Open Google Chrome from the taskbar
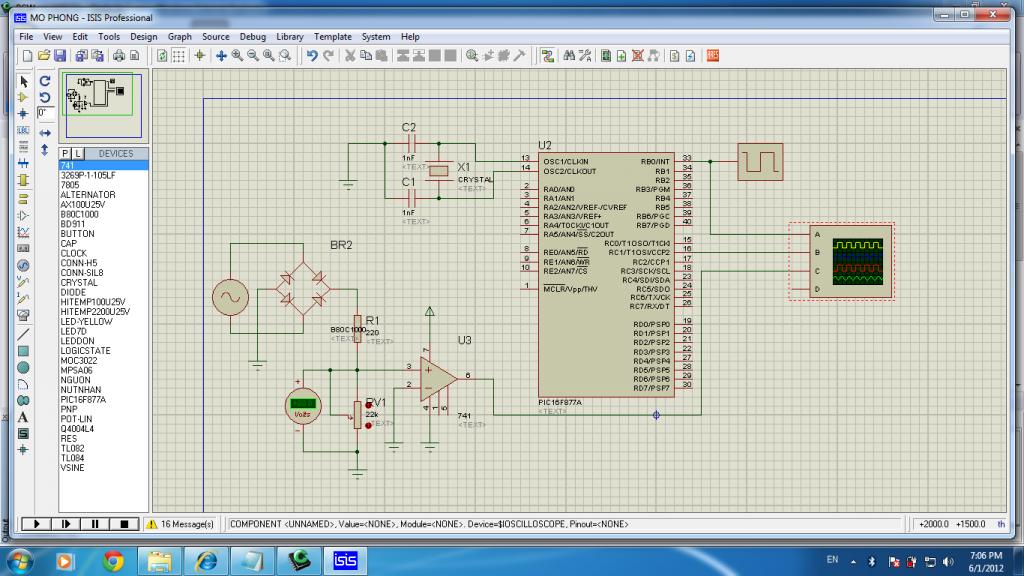This screenshot has width=1024, height=576. pyautogui.click(x=112, y=560)
